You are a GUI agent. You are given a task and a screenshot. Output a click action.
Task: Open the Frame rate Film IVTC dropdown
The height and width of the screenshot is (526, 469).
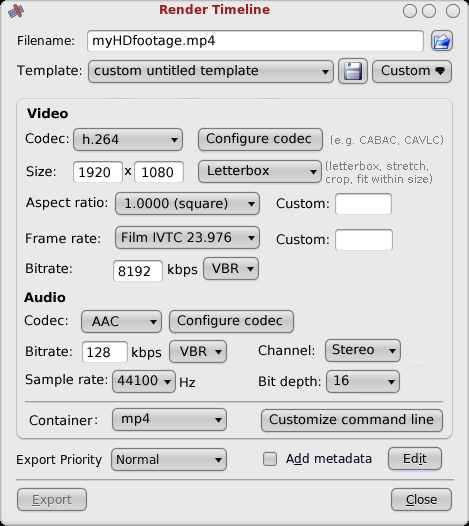click(x=187, y=238)
